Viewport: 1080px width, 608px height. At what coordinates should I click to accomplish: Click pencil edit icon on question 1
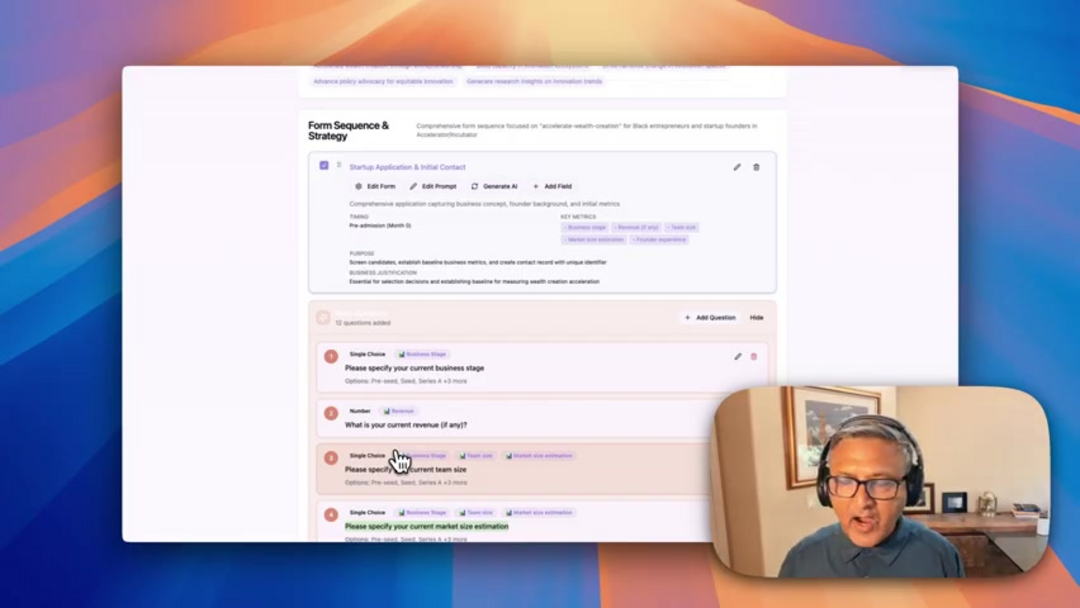[x=738, y=356]
